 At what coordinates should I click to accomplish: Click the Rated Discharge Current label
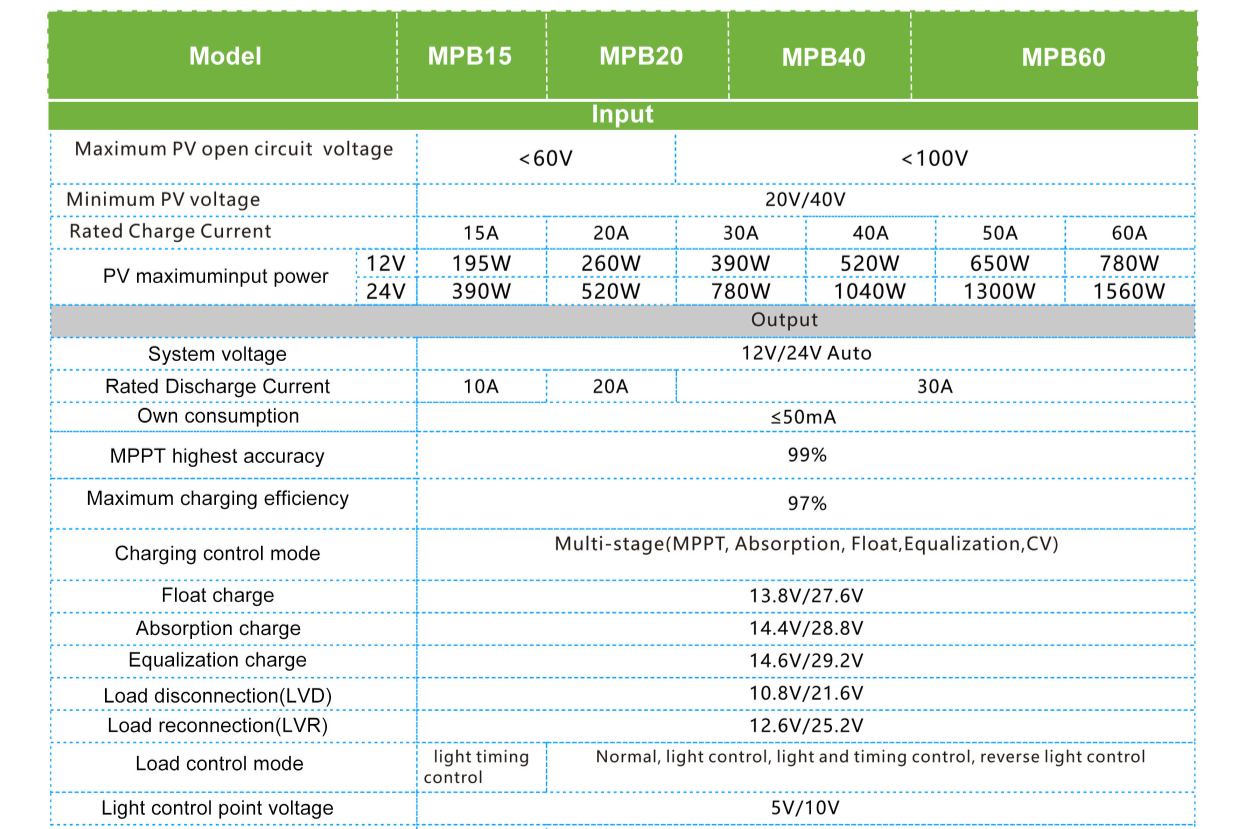pyautogui.click(x=217, y=386)
